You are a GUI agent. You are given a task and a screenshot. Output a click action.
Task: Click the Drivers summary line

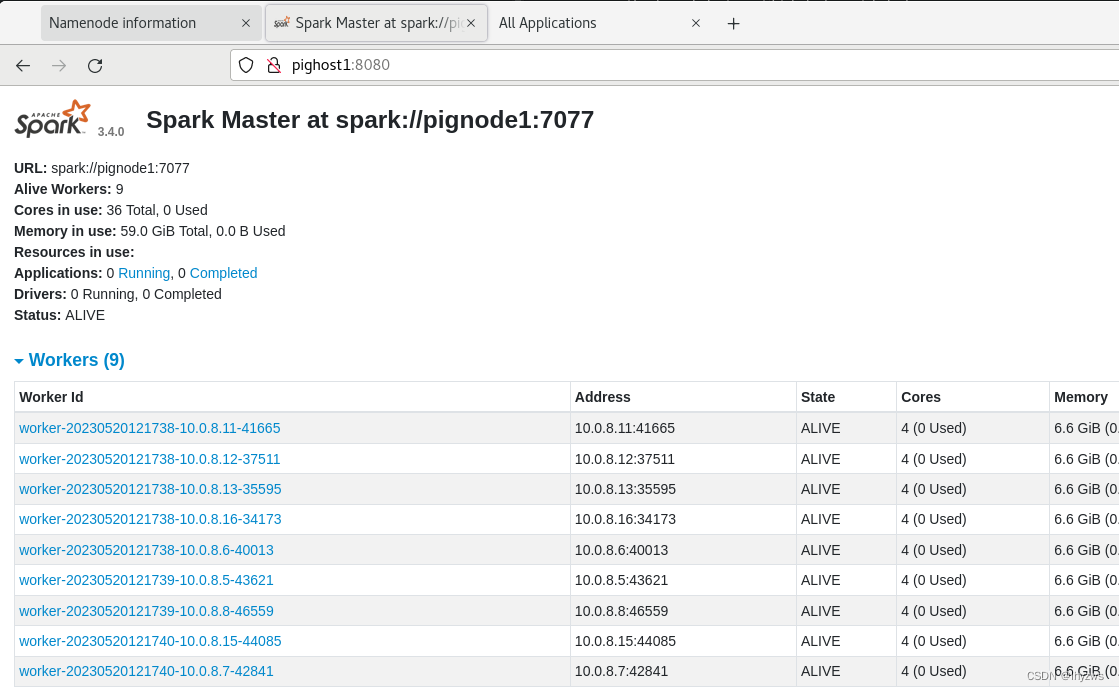118,295
